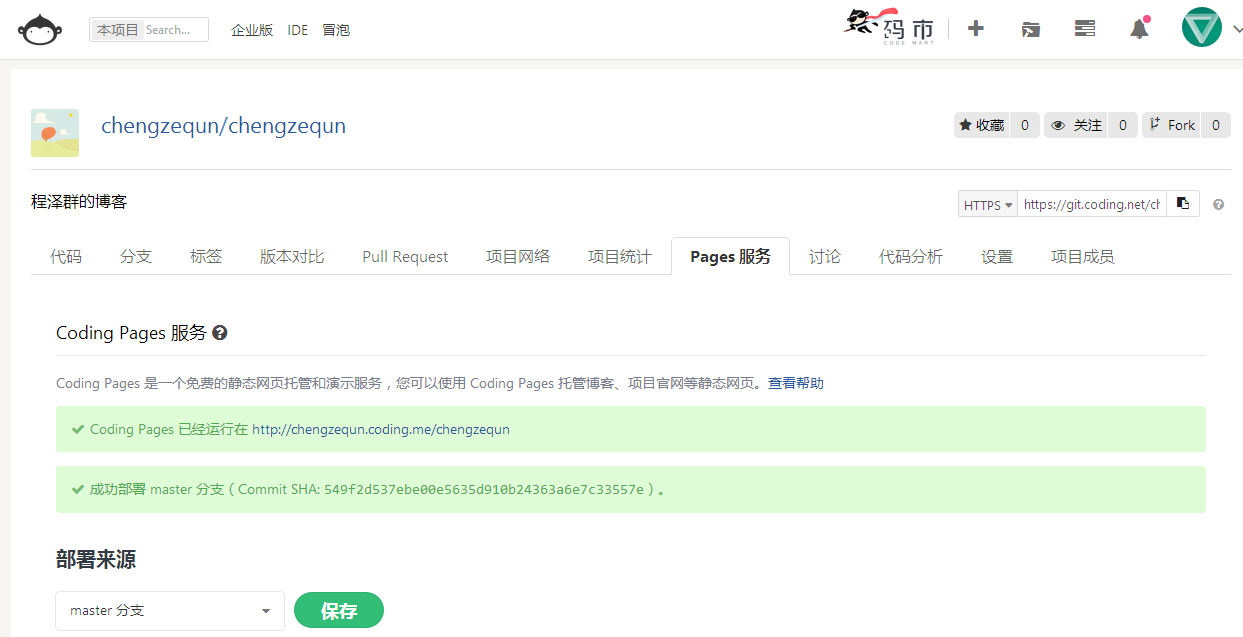Viewport: 1243px width, 637px height.
Task: Open the CodeMart 码市 logo link
Action: click(889, 28)
